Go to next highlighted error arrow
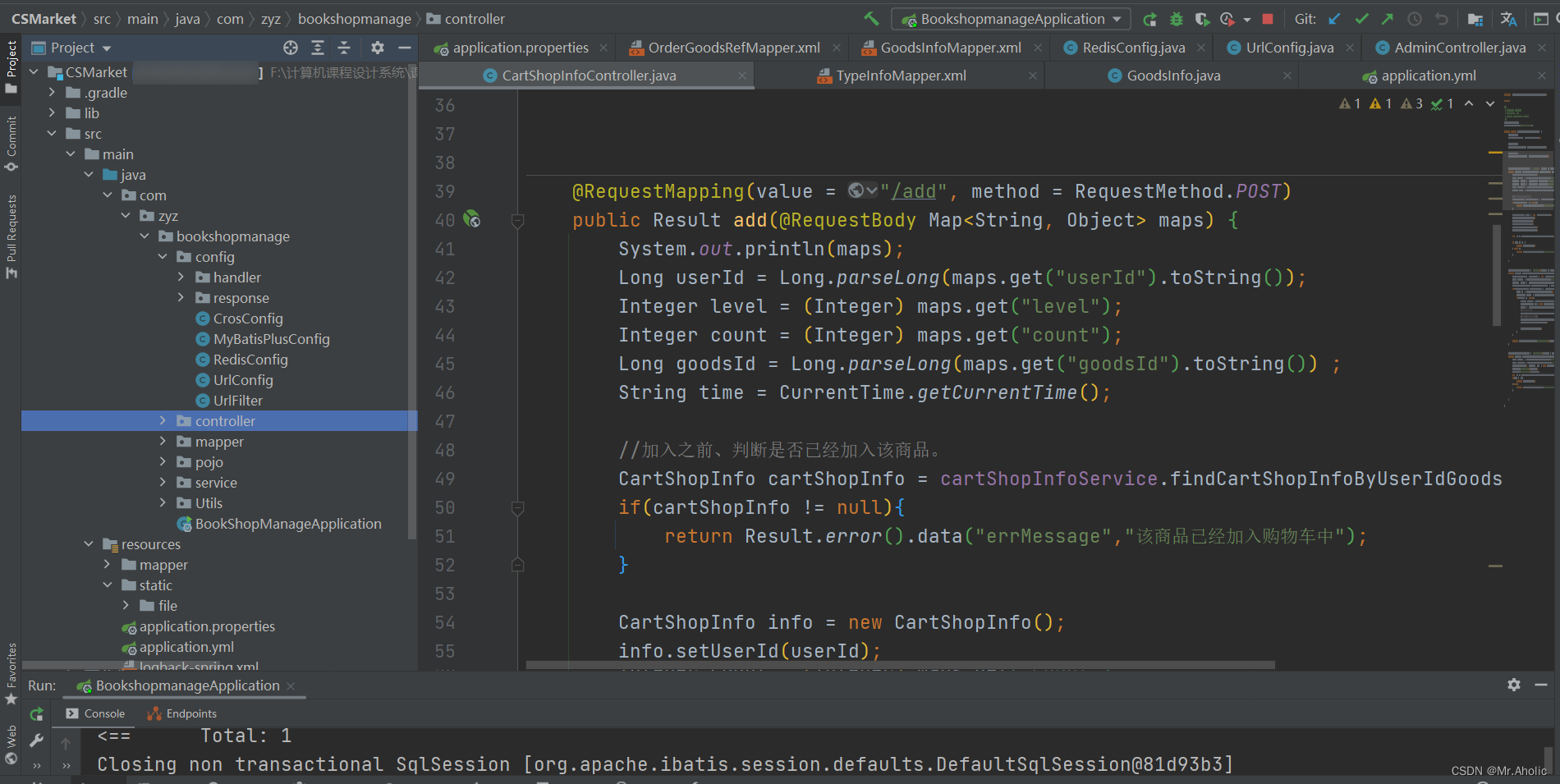Screen dimensions: 1560x784 (1490, 103)
